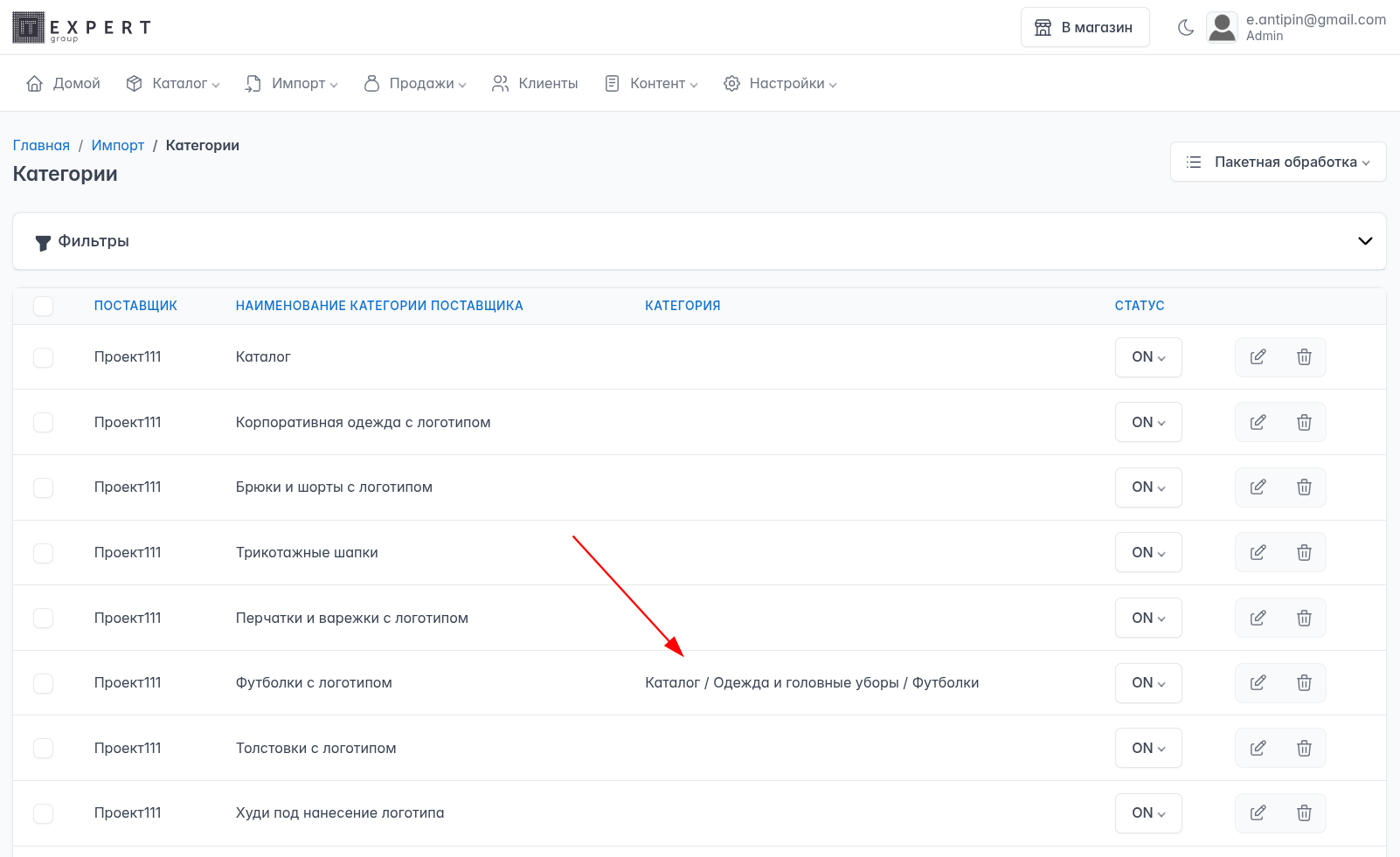The image size is (1400, 857).
Task: Click the edit icon for Каталог row
Action: [1258, 357]
